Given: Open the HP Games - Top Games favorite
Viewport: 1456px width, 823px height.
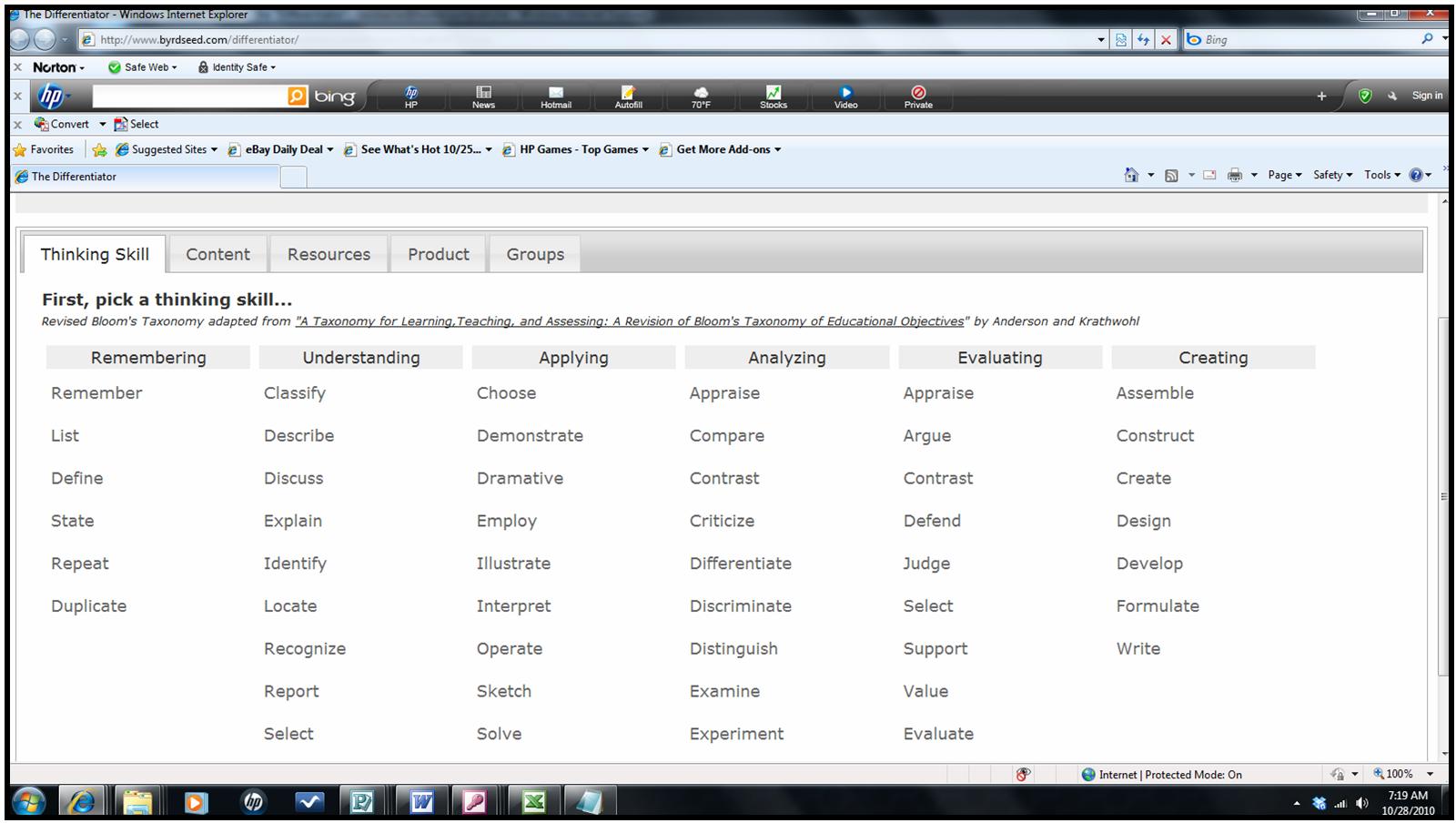Looking at the screenshot, I should (x=575, y=149).
